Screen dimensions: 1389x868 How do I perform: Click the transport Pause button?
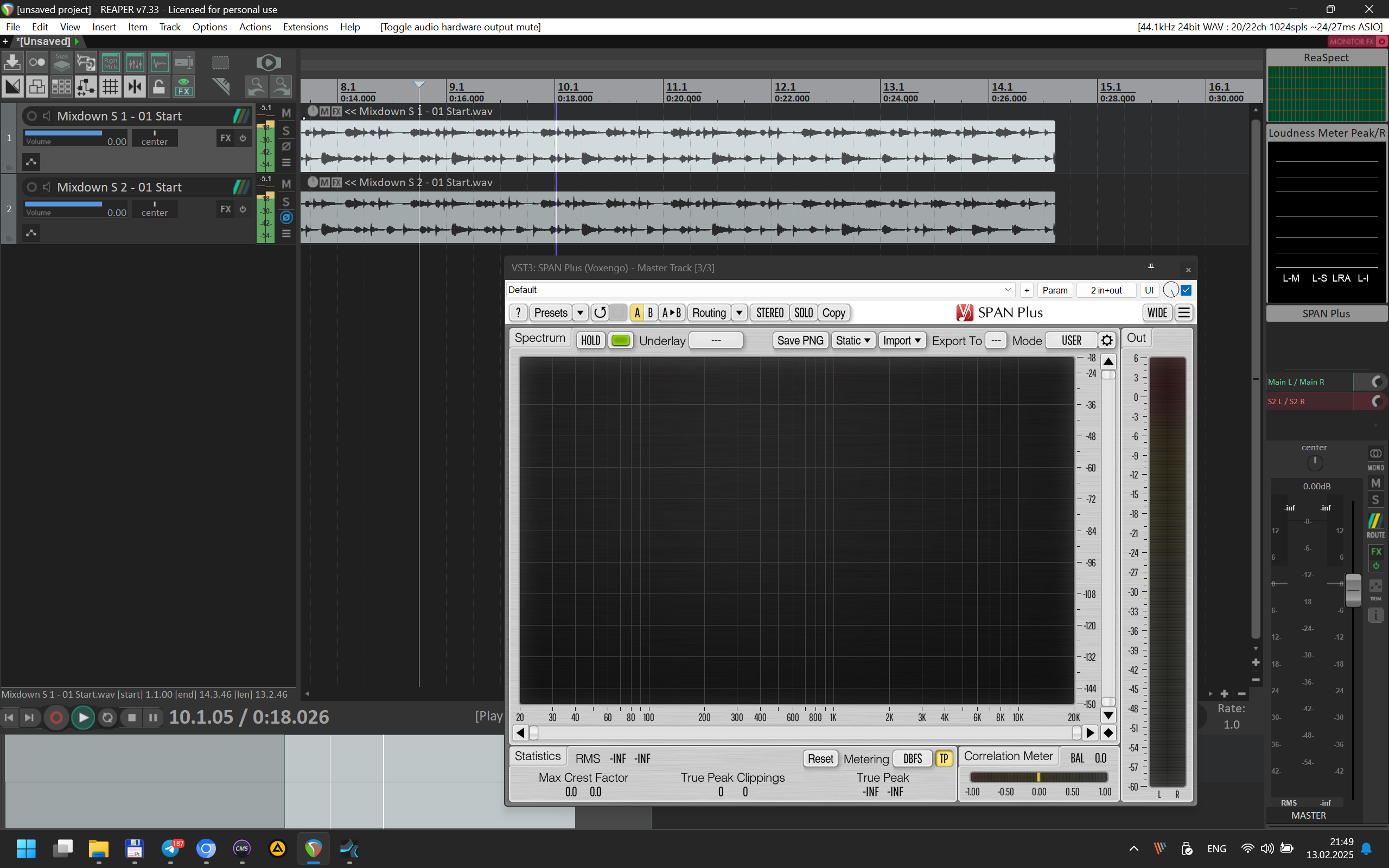coord(152,718)
